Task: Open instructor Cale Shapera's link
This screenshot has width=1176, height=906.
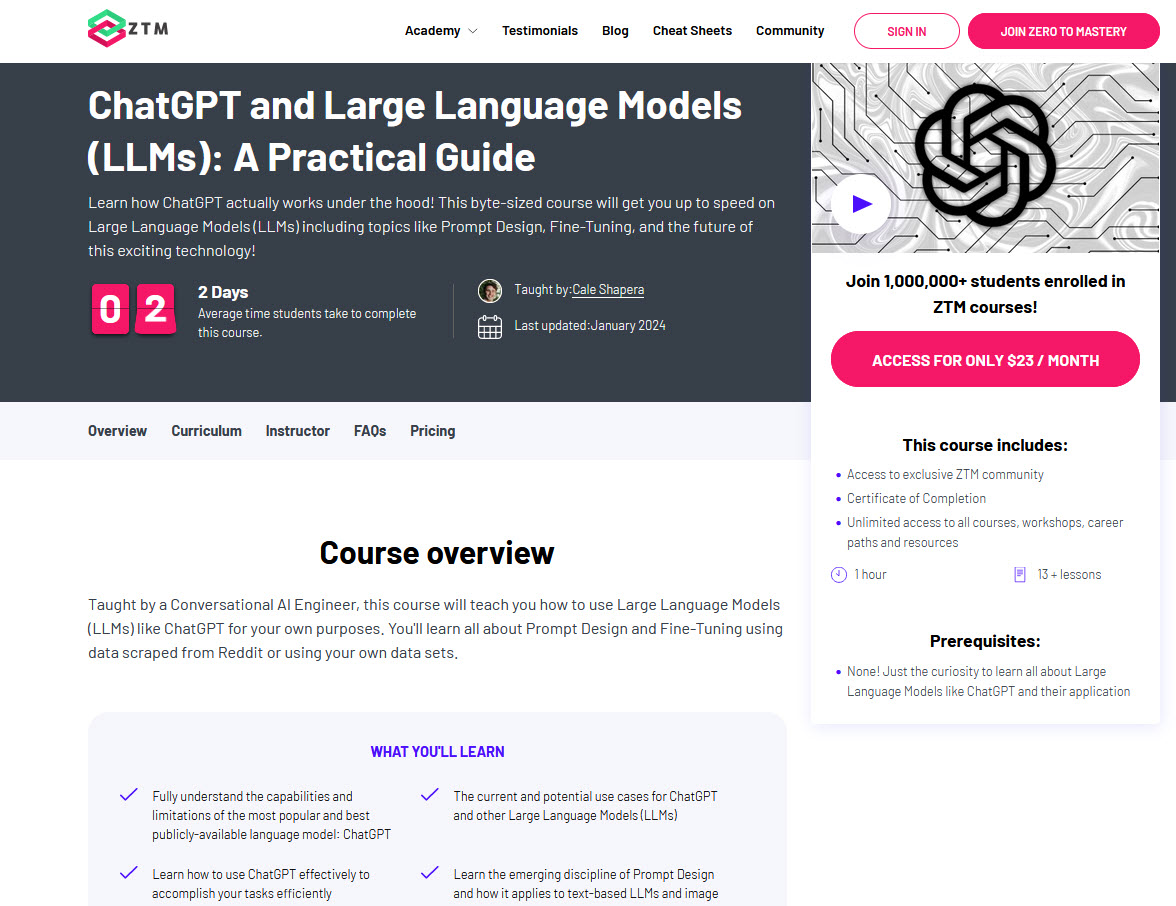Action: coord(608,290)
